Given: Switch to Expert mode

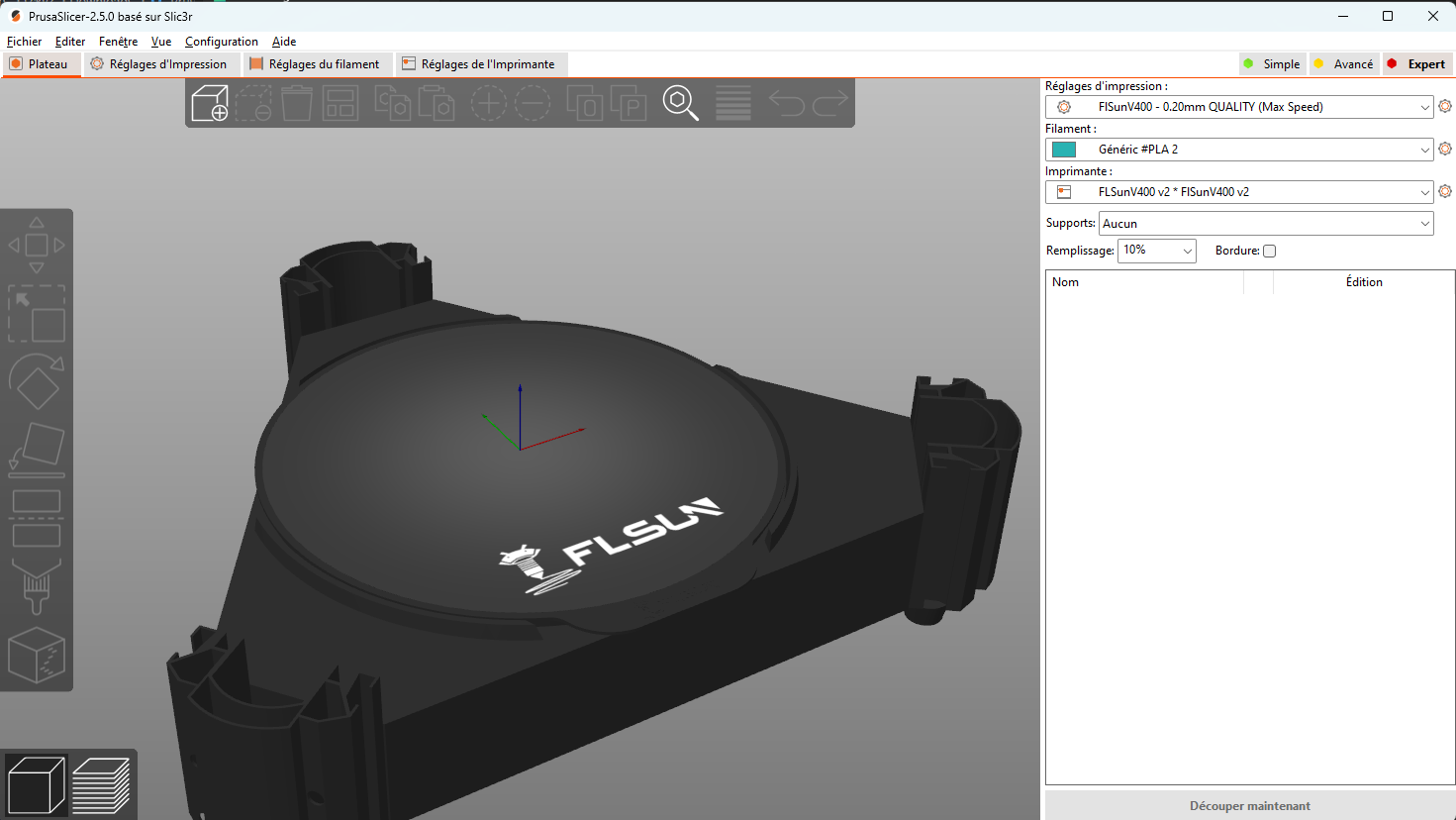Looking at the screenshot, I should (x=1417, y=63).
